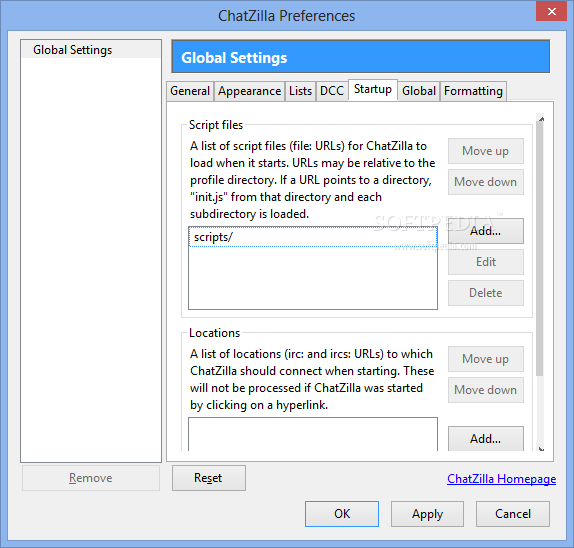574x548 pixels.
Task: Click the scrollbar up arrow
Action: click(541, 119)
